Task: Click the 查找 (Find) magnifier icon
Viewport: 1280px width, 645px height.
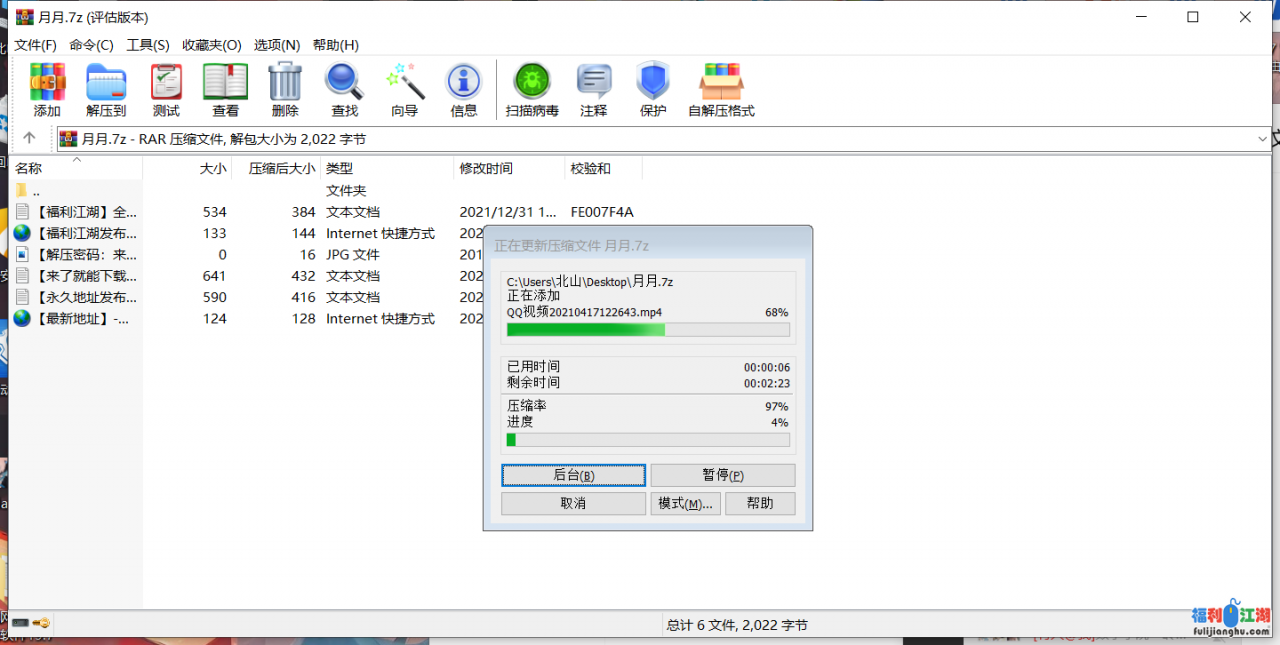Action: click(x=344, y=90)
